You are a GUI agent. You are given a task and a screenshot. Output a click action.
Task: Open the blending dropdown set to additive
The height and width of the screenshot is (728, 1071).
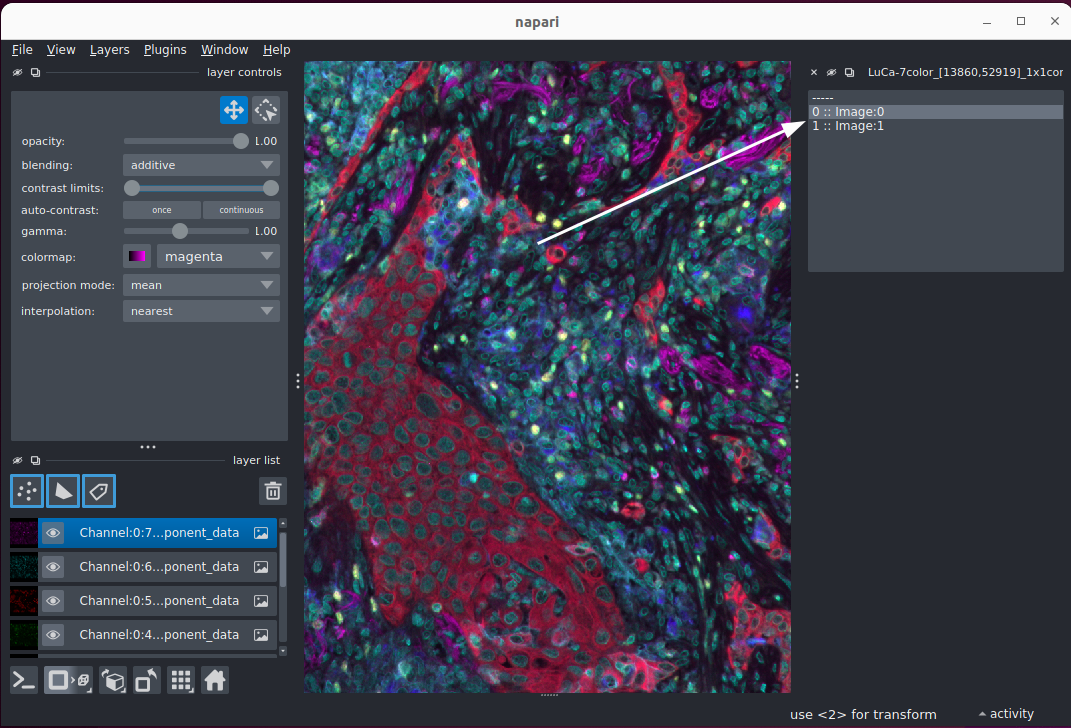pos(200,164)
